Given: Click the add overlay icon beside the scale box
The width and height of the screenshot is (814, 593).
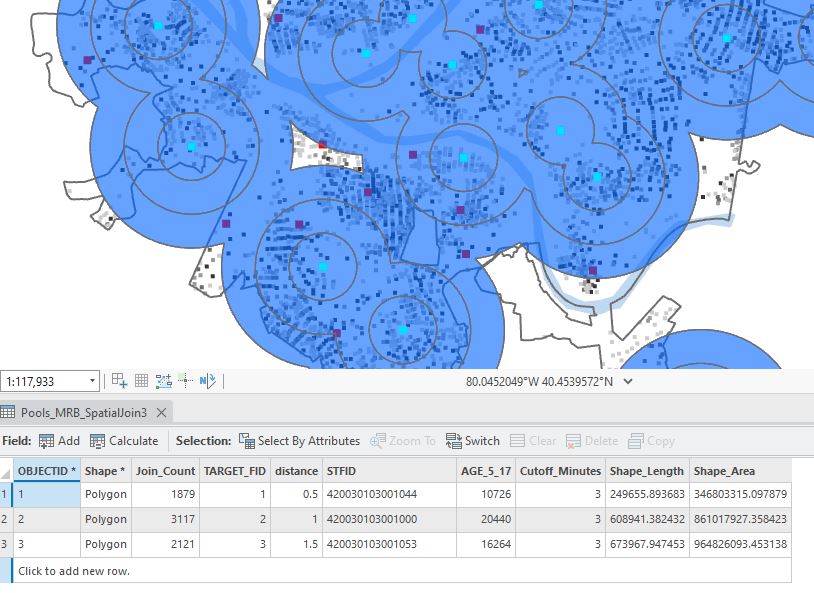Looking at the screenshot, I should point(118,380).
